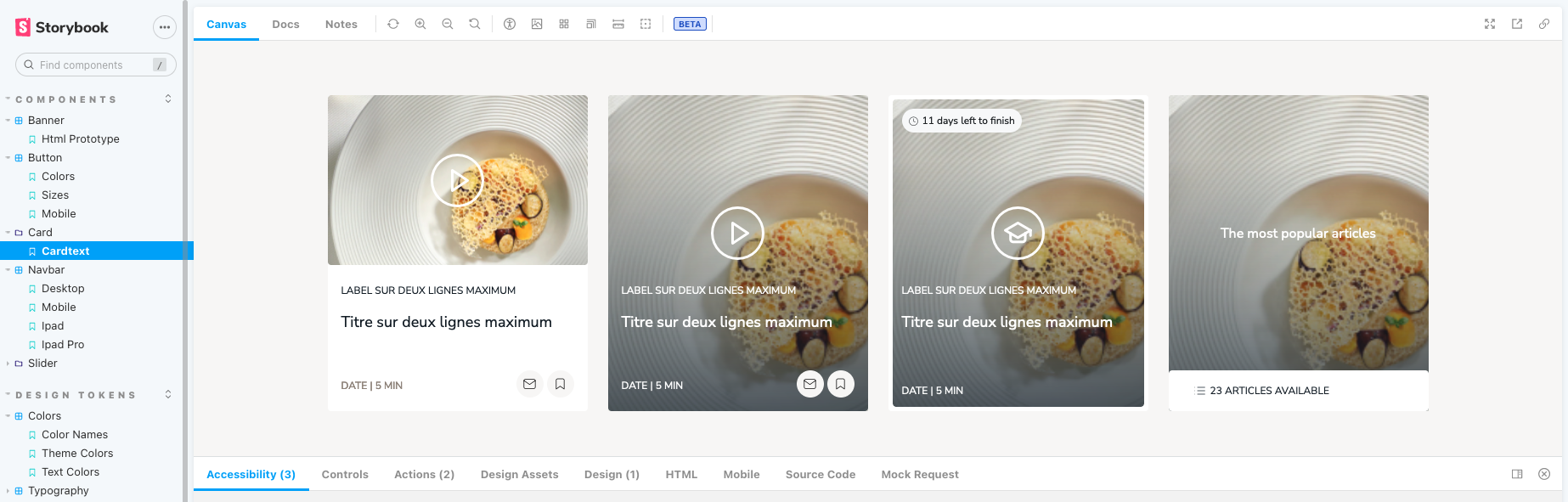Click the remount component refresh icon

[x=393, y=24]
